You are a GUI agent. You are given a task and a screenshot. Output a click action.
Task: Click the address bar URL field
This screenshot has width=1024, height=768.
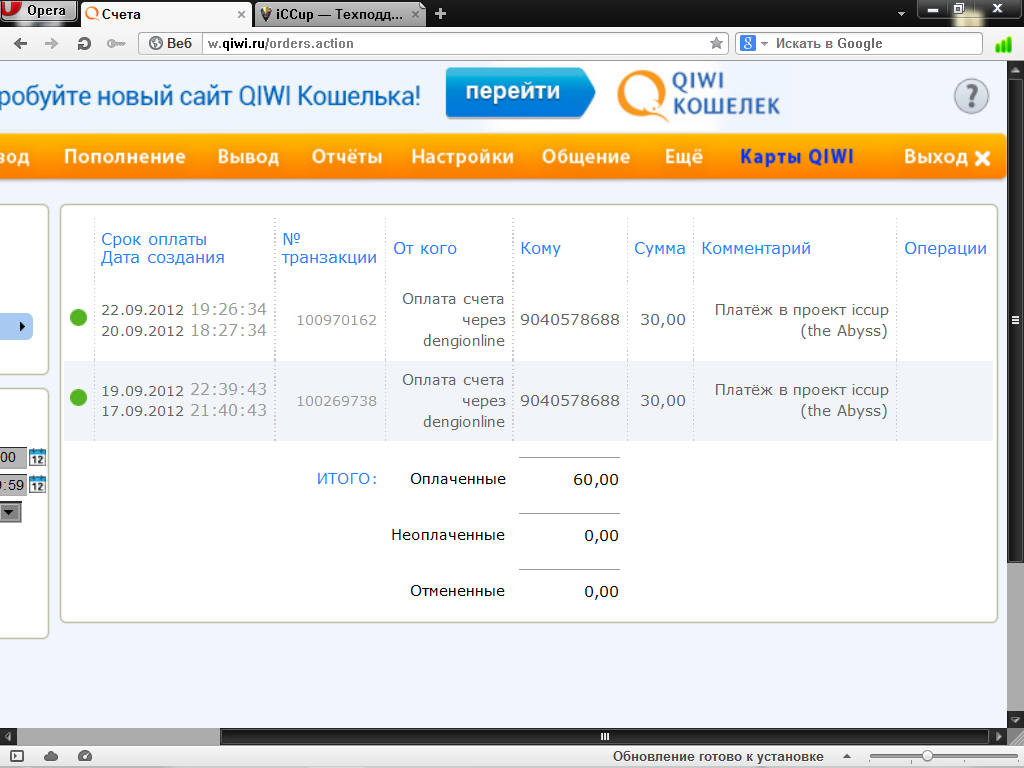click(457, 44)
